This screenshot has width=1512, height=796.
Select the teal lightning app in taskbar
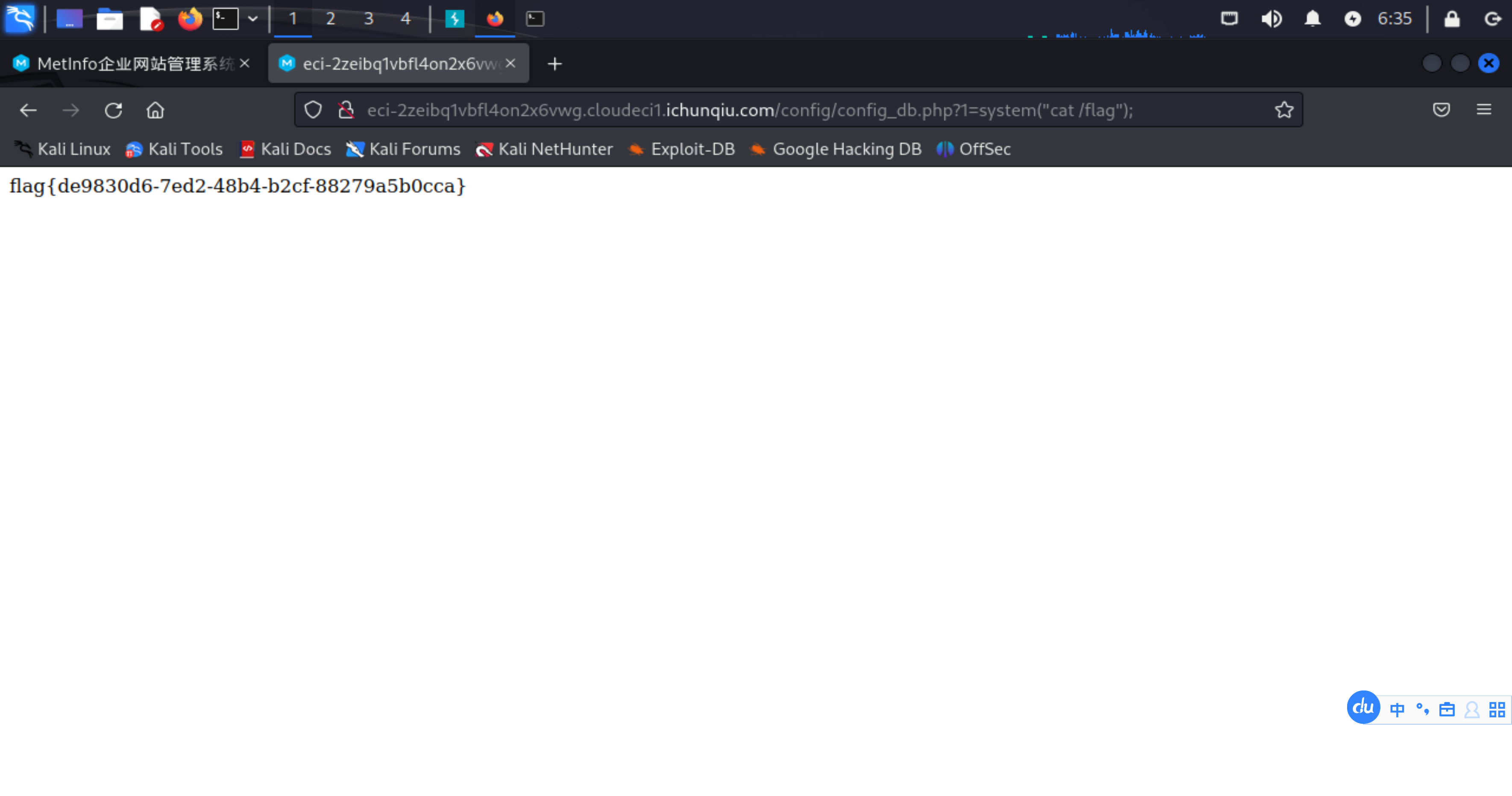pyautogui.click(x=455, y=19)
